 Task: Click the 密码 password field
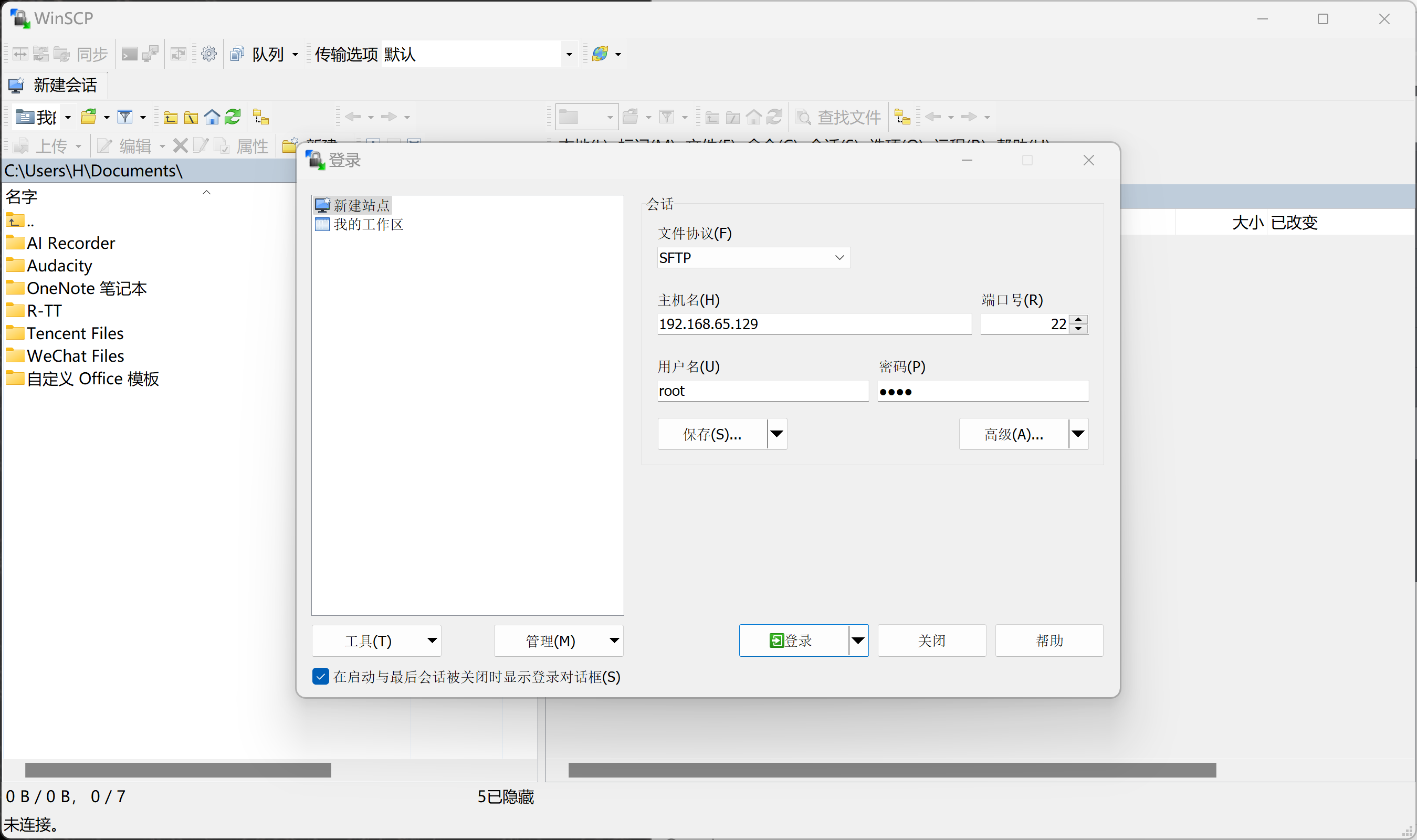click(982, 391)
